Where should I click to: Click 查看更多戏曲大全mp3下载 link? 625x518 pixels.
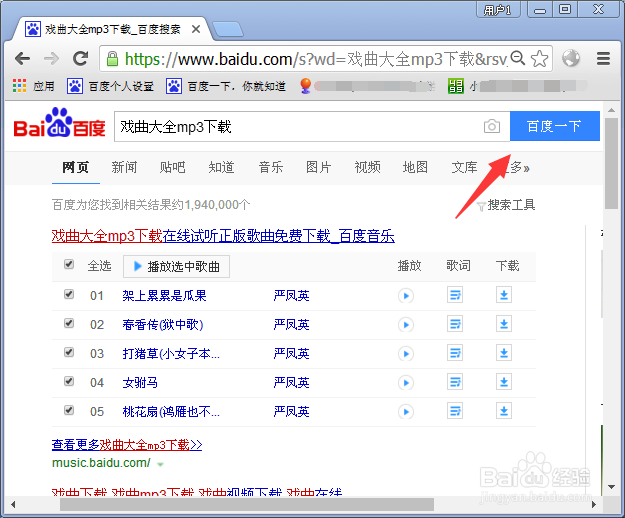click(127, 445)
